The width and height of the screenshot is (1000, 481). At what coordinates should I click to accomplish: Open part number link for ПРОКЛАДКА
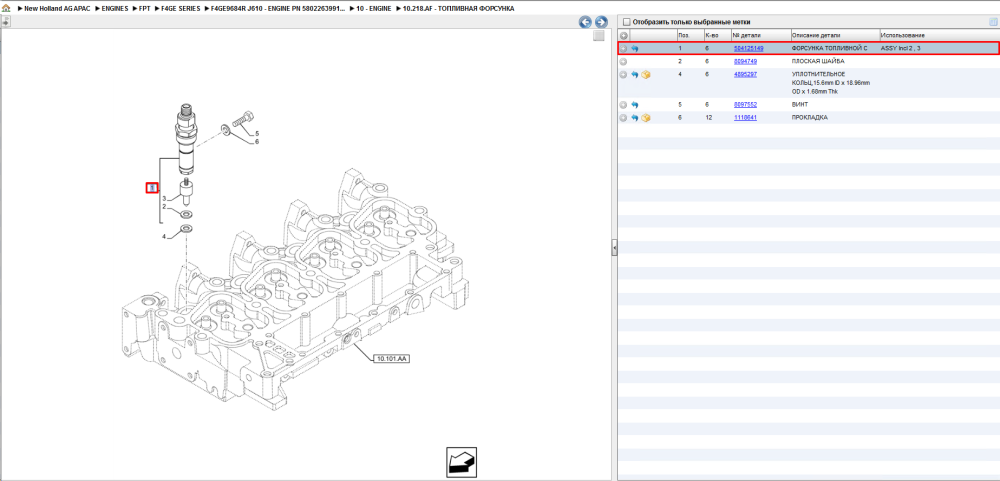click(746, 118)
